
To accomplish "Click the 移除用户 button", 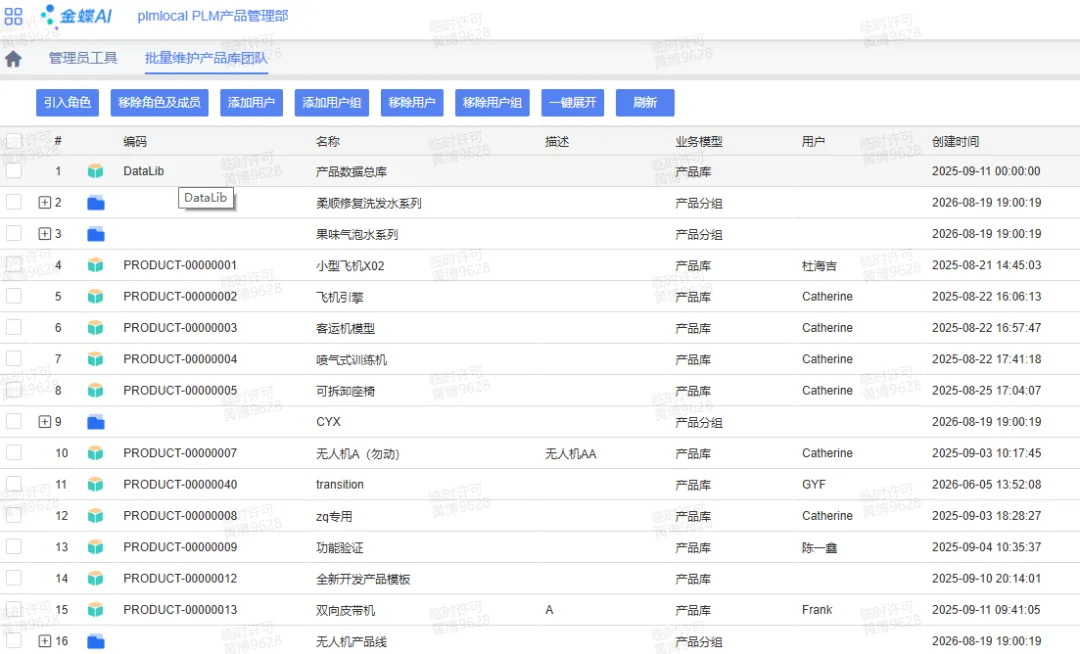I will [412, 103].
